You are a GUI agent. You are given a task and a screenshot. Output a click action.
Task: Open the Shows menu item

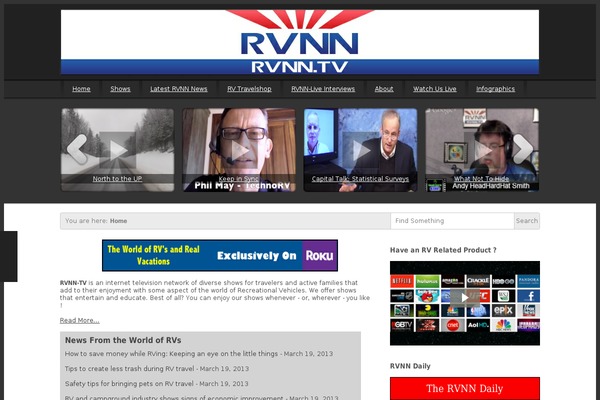pyautogui.click(x=120, y=89)
